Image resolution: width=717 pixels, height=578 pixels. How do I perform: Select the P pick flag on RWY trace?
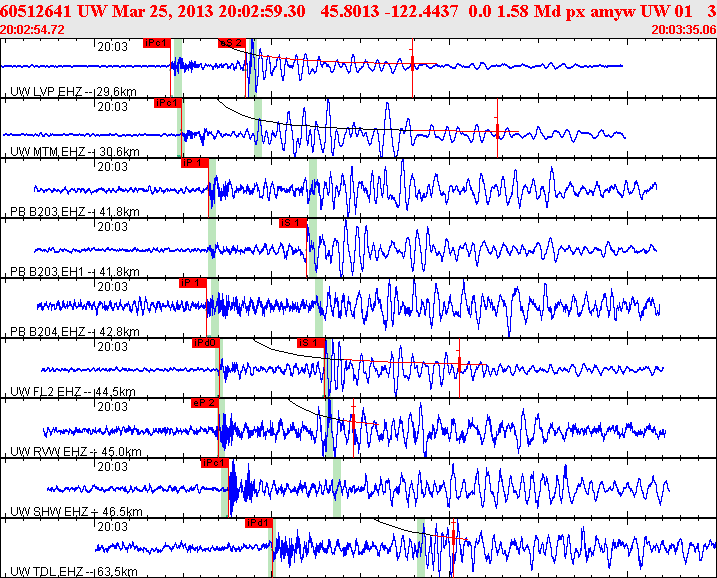tap(204, 403)
